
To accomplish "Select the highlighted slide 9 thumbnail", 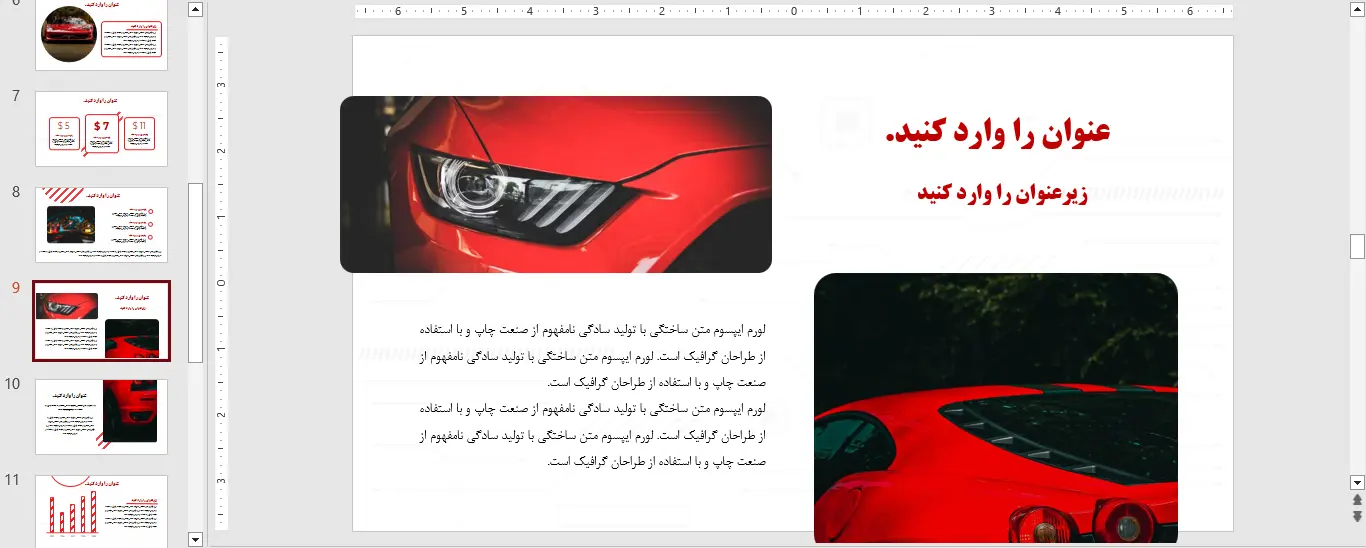I will click(101, 320).
